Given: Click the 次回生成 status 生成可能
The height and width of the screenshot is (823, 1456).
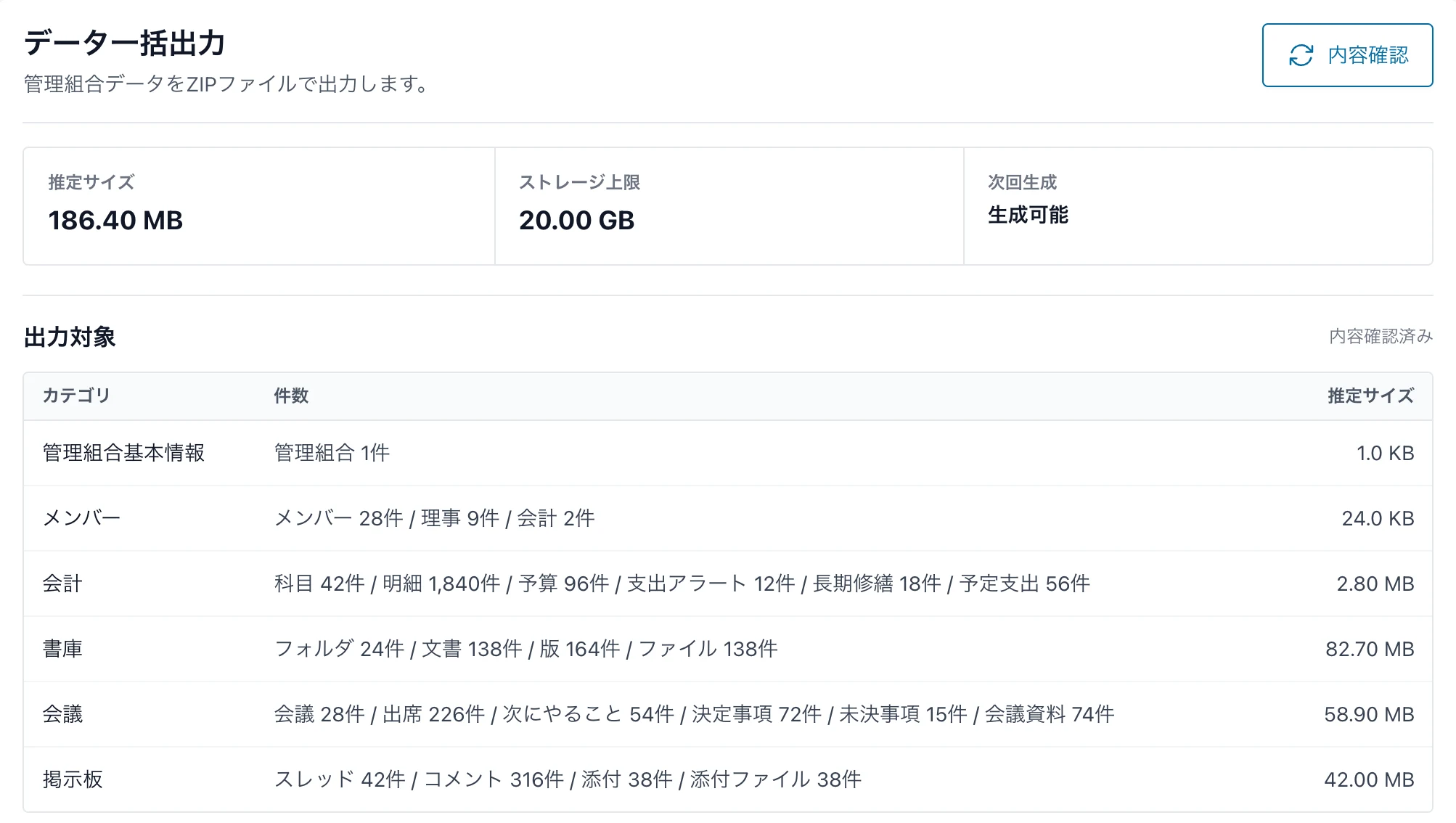Looking at the screenshot, I should pos(1028,215).
